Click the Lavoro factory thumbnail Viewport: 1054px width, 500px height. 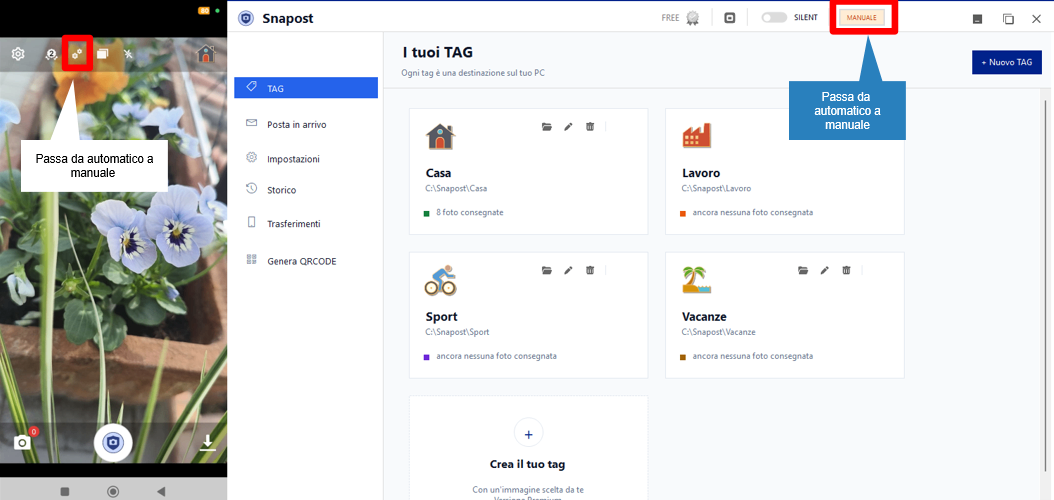tap(696, 136)
